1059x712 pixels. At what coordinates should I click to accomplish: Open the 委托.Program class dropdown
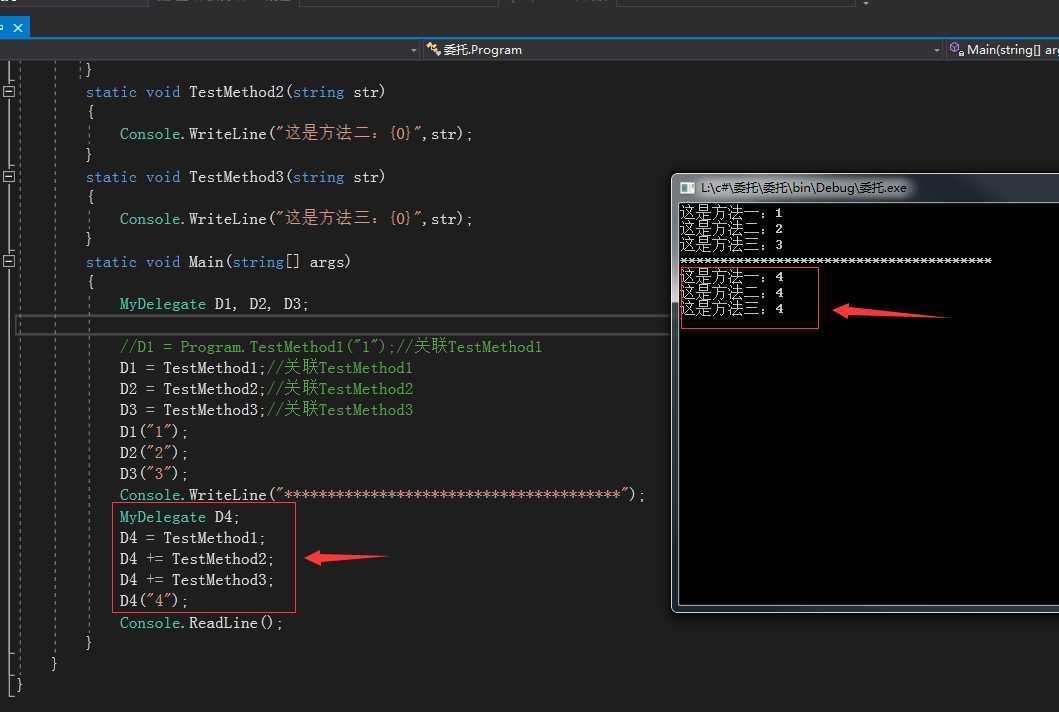pos(682,50)
